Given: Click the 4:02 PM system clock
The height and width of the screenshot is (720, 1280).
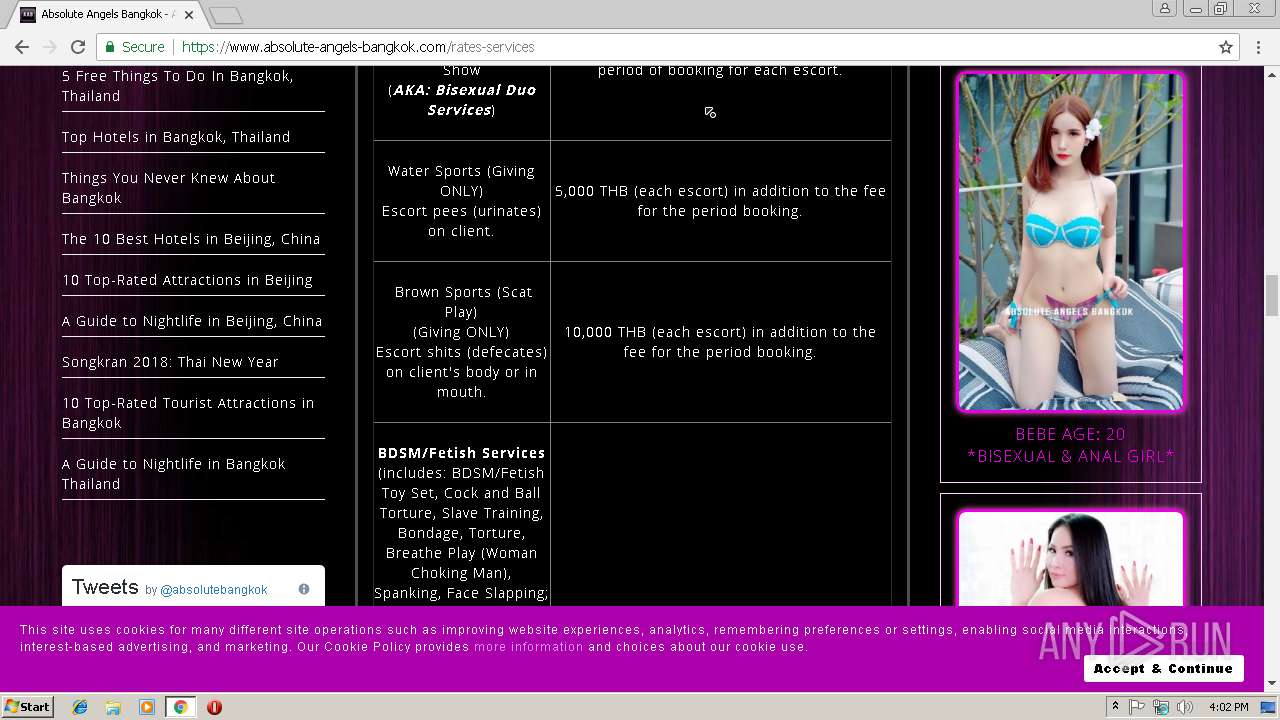Looking at the screenshot, I should pyautogui.click(x=1228, y=707).
